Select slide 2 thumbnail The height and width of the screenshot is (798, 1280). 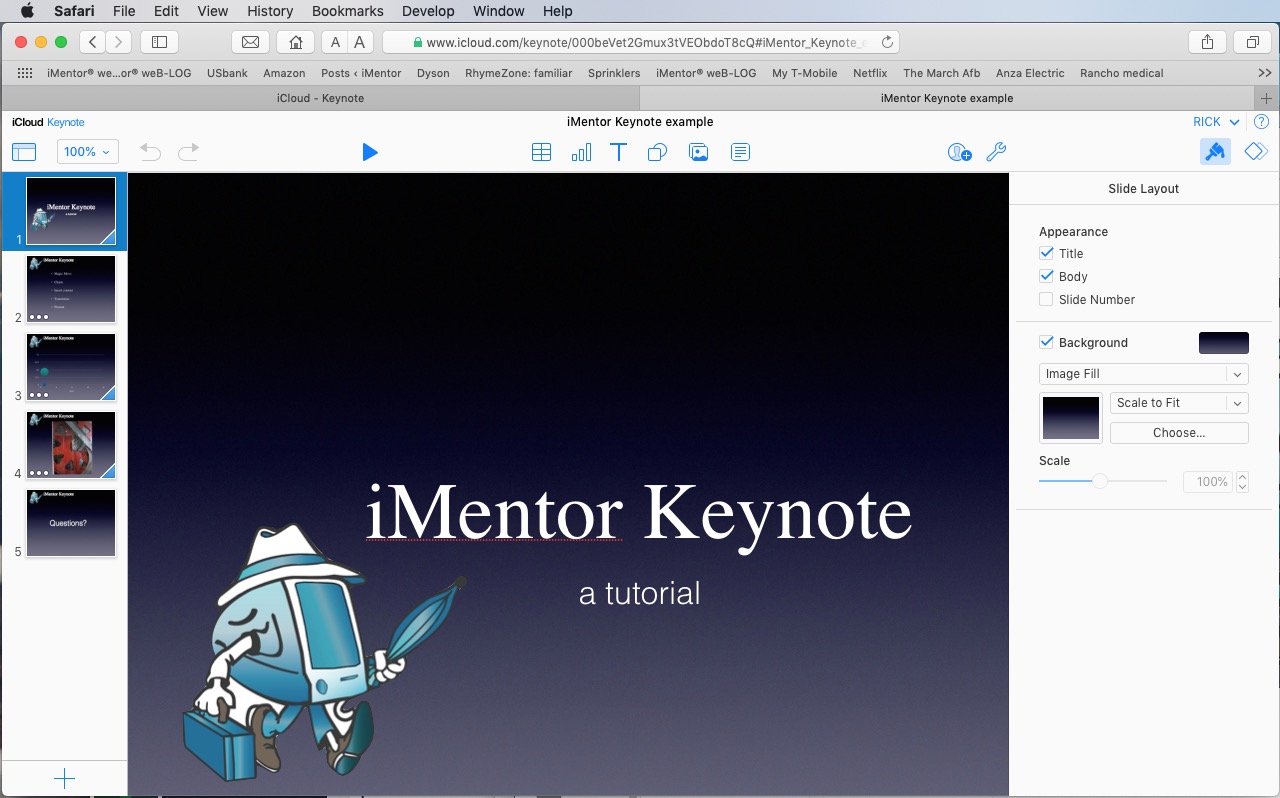click(71, 289)
